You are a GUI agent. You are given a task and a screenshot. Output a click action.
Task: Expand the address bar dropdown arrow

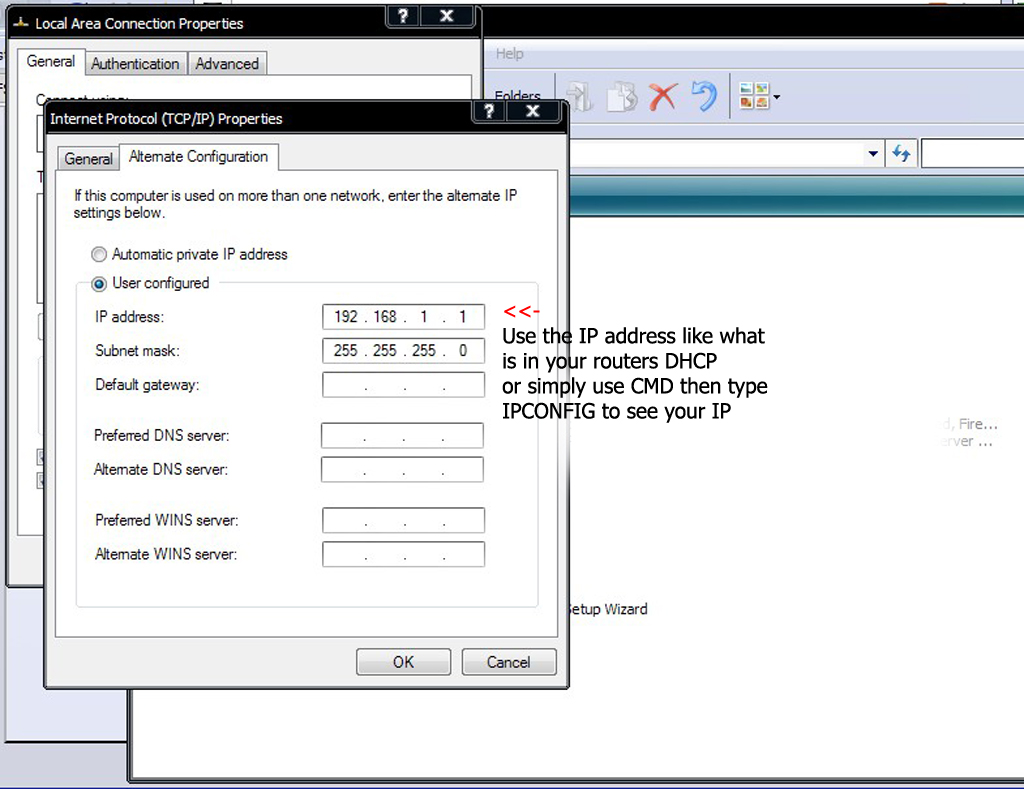[872, 154]
